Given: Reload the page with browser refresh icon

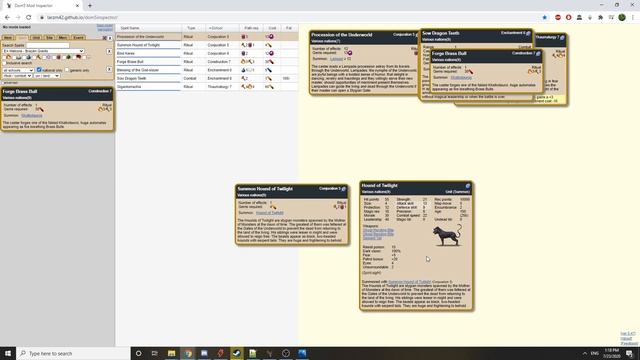Looking at the screenshot, I should click(29, 18).
